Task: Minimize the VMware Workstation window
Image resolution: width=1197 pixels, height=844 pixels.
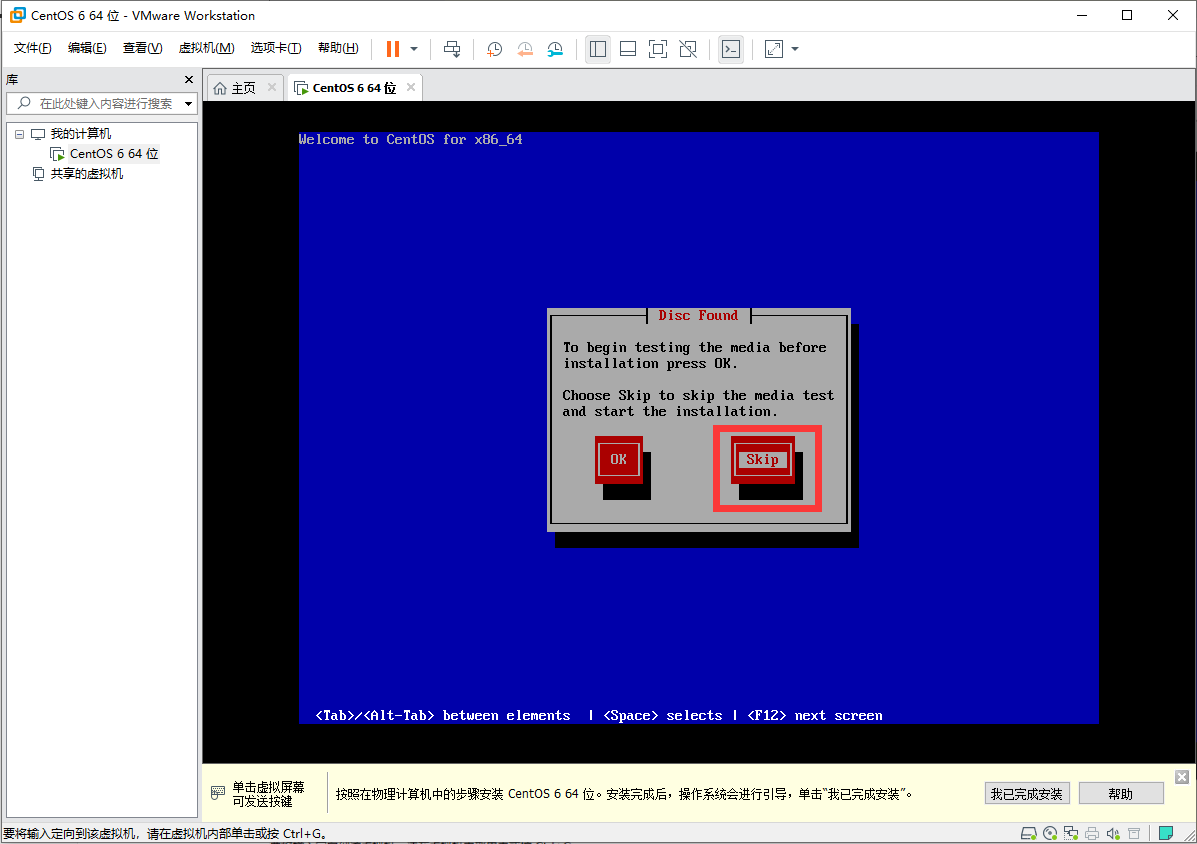Action: [x=1082, y=15]
